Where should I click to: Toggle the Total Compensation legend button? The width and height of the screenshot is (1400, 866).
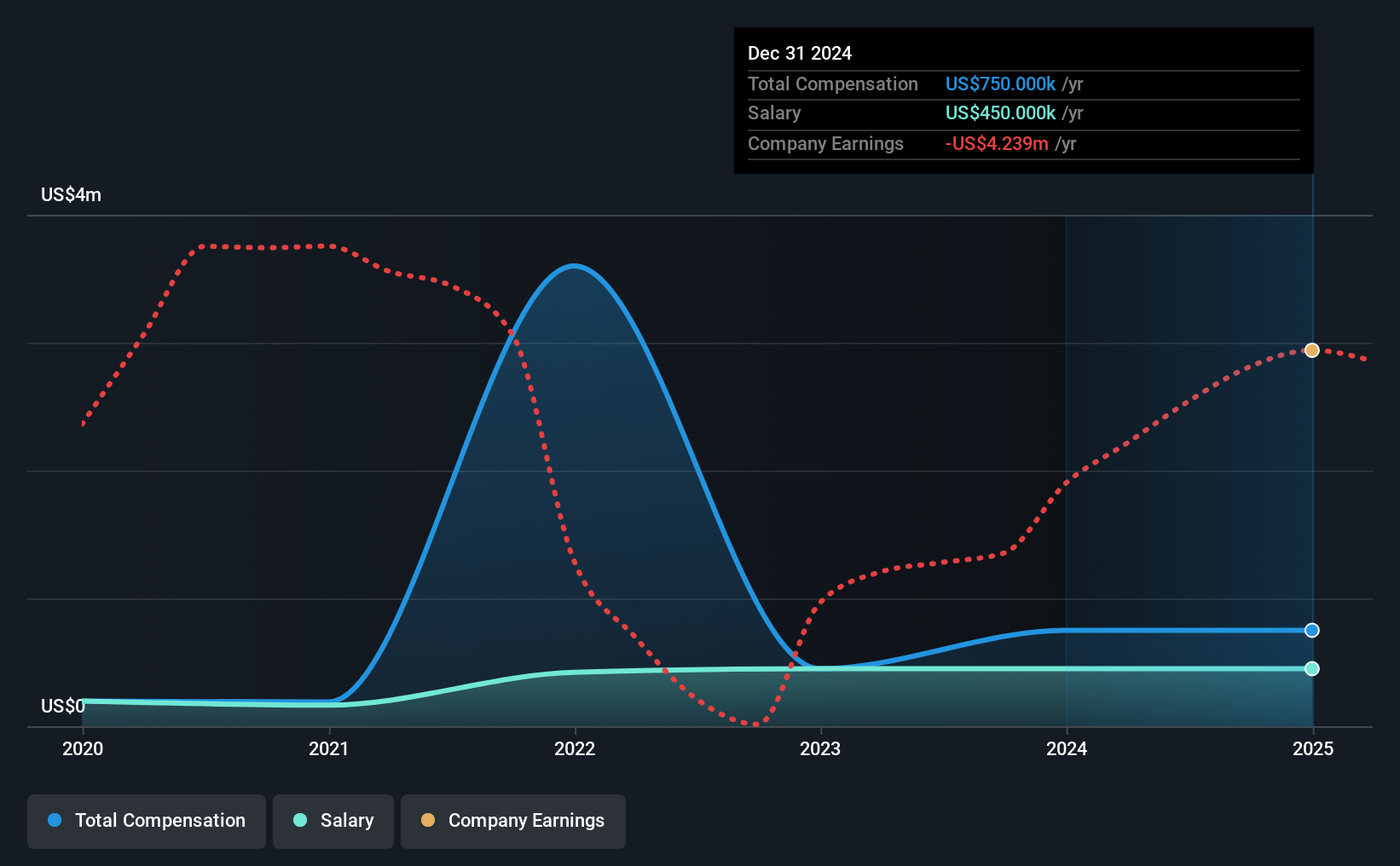147,821
